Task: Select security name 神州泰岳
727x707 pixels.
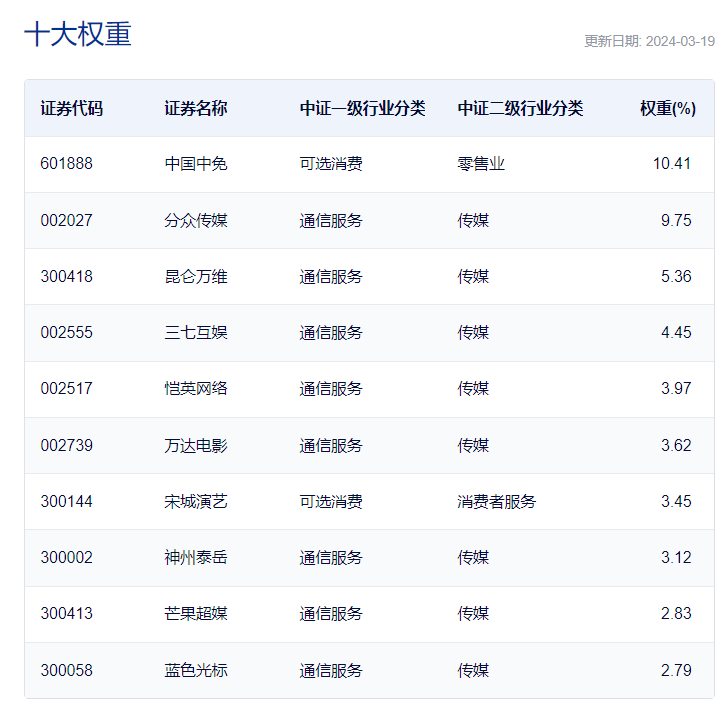Action: tap(196, 558)
